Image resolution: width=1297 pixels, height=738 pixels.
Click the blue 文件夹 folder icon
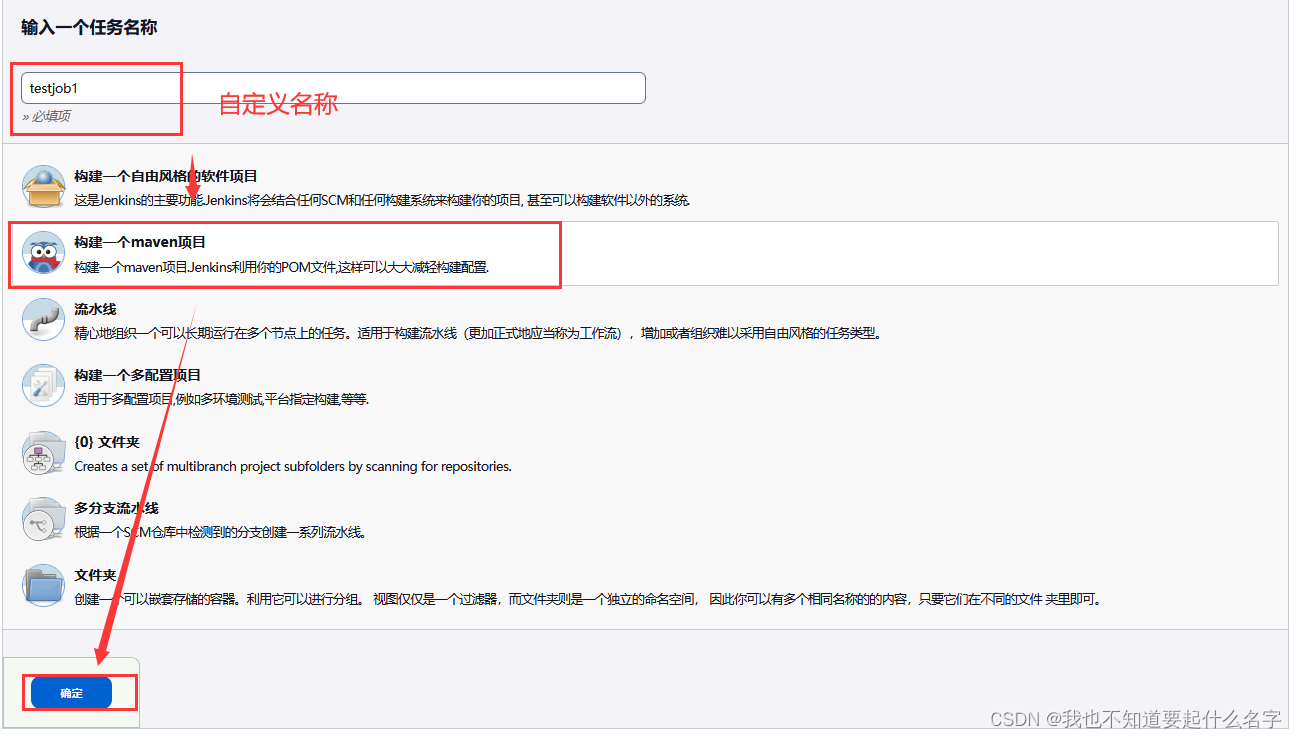pos(44,586)
